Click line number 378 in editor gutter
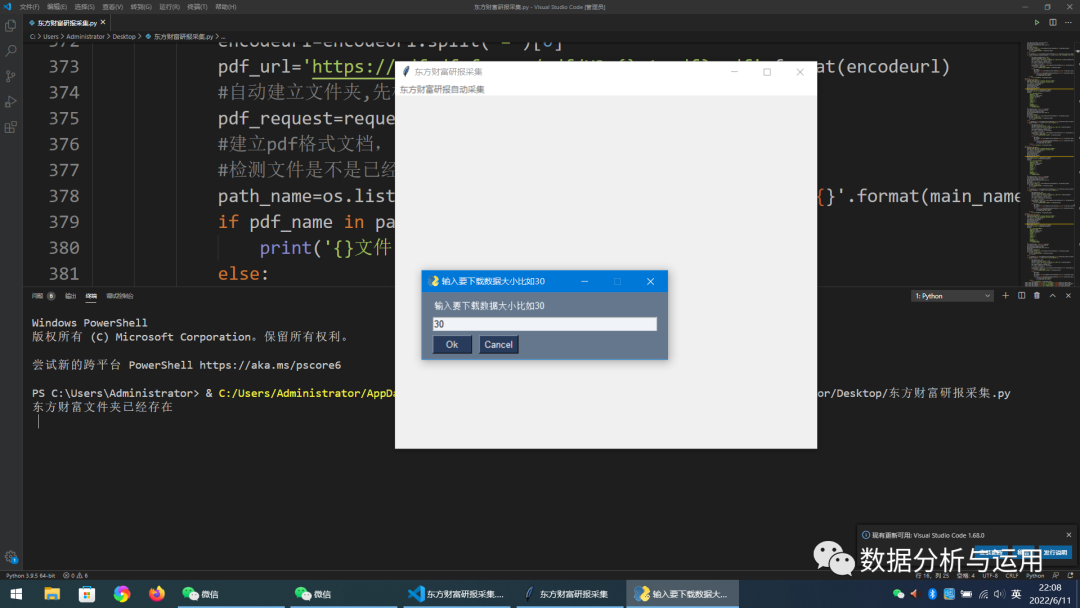1080x608 pixels. click(63, 196)
